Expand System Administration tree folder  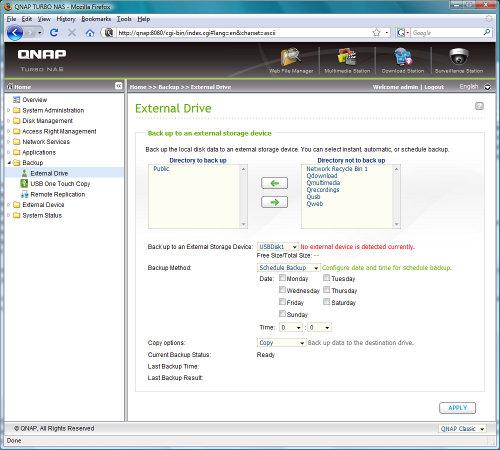pos(9,110)
